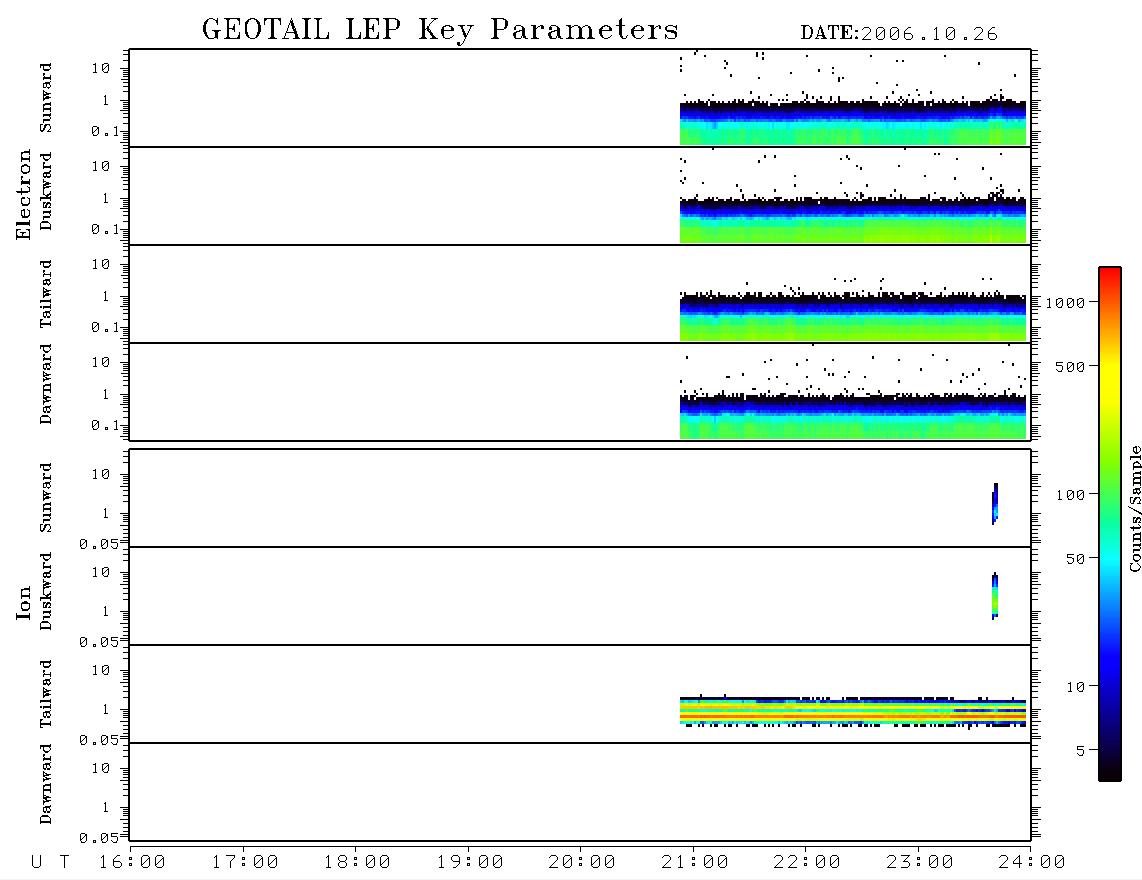The height and width of the screenshot is (880, 1142).
Task: Click the 0.05 tick of Ion Dawnward panel
Action: [x=99, y=838]
